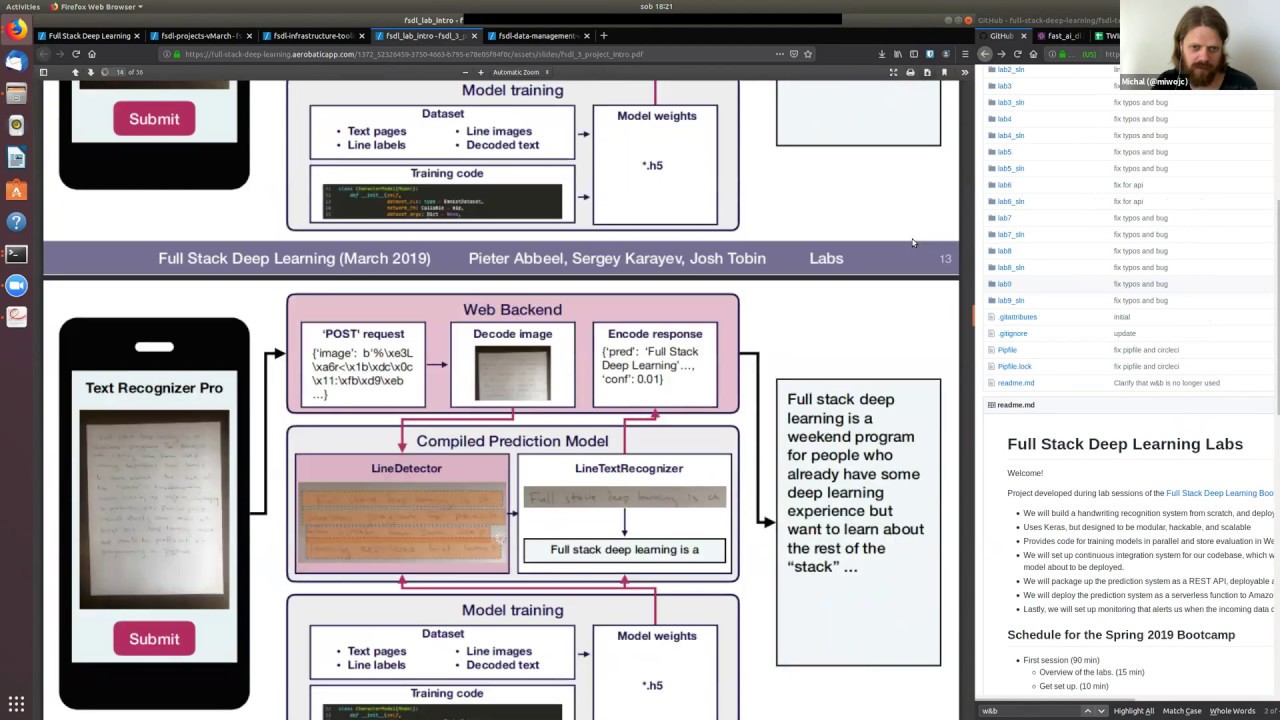Zoom out the PDF

coord(465,72)
